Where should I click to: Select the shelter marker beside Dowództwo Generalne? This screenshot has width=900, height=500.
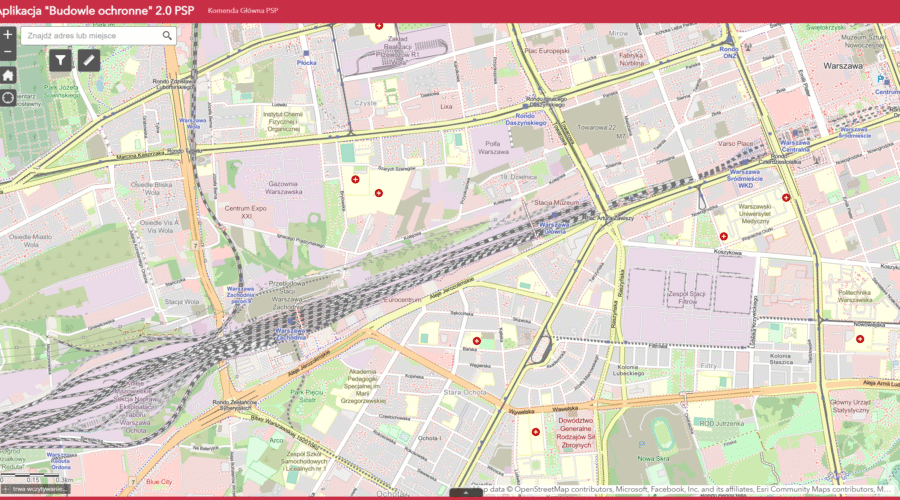point(536,432)
